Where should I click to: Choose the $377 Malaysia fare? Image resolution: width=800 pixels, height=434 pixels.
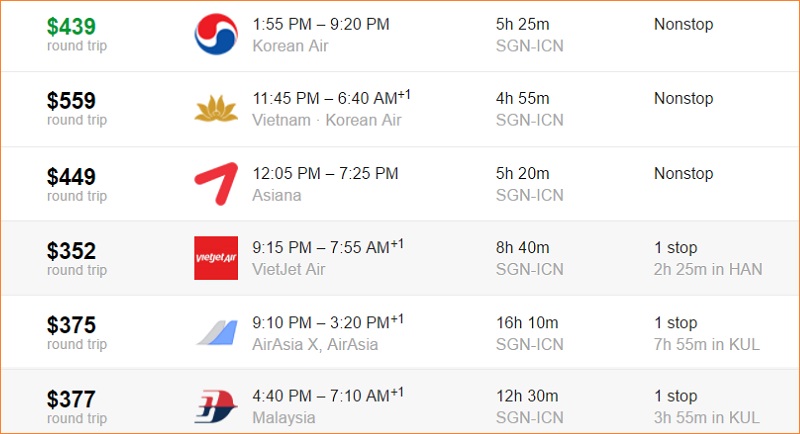71,399
